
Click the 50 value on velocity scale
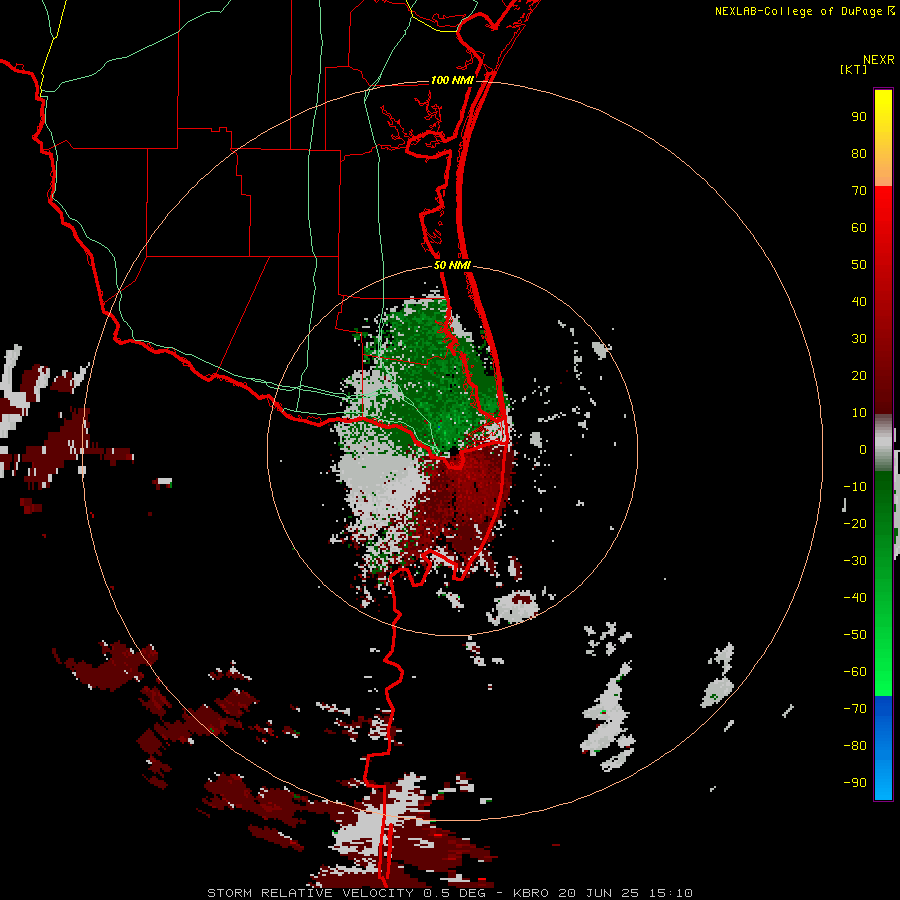coord(859,265)
